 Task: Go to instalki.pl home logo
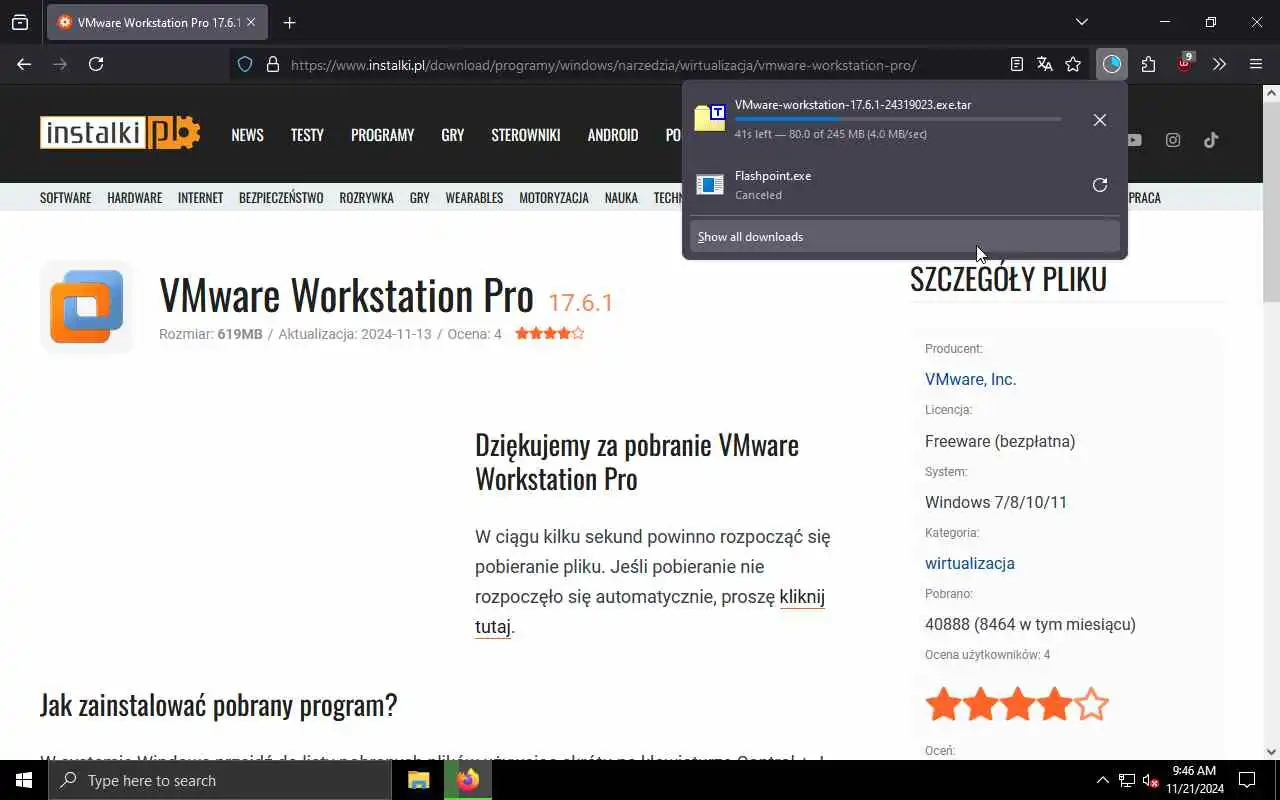(x=120, y=133)
